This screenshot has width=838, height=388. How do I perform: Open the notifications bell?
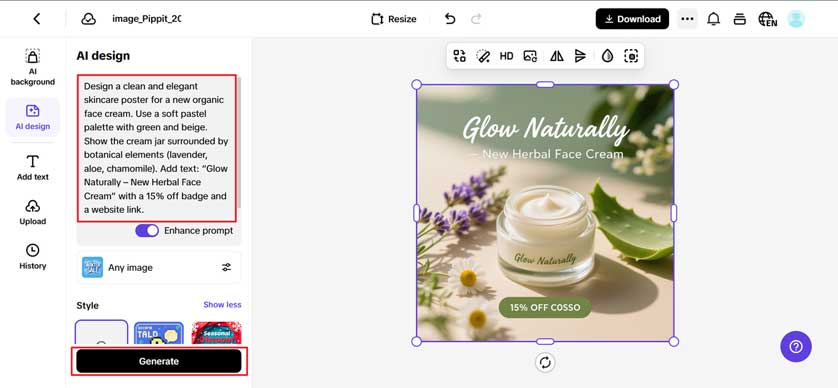[x=713, y=19]
